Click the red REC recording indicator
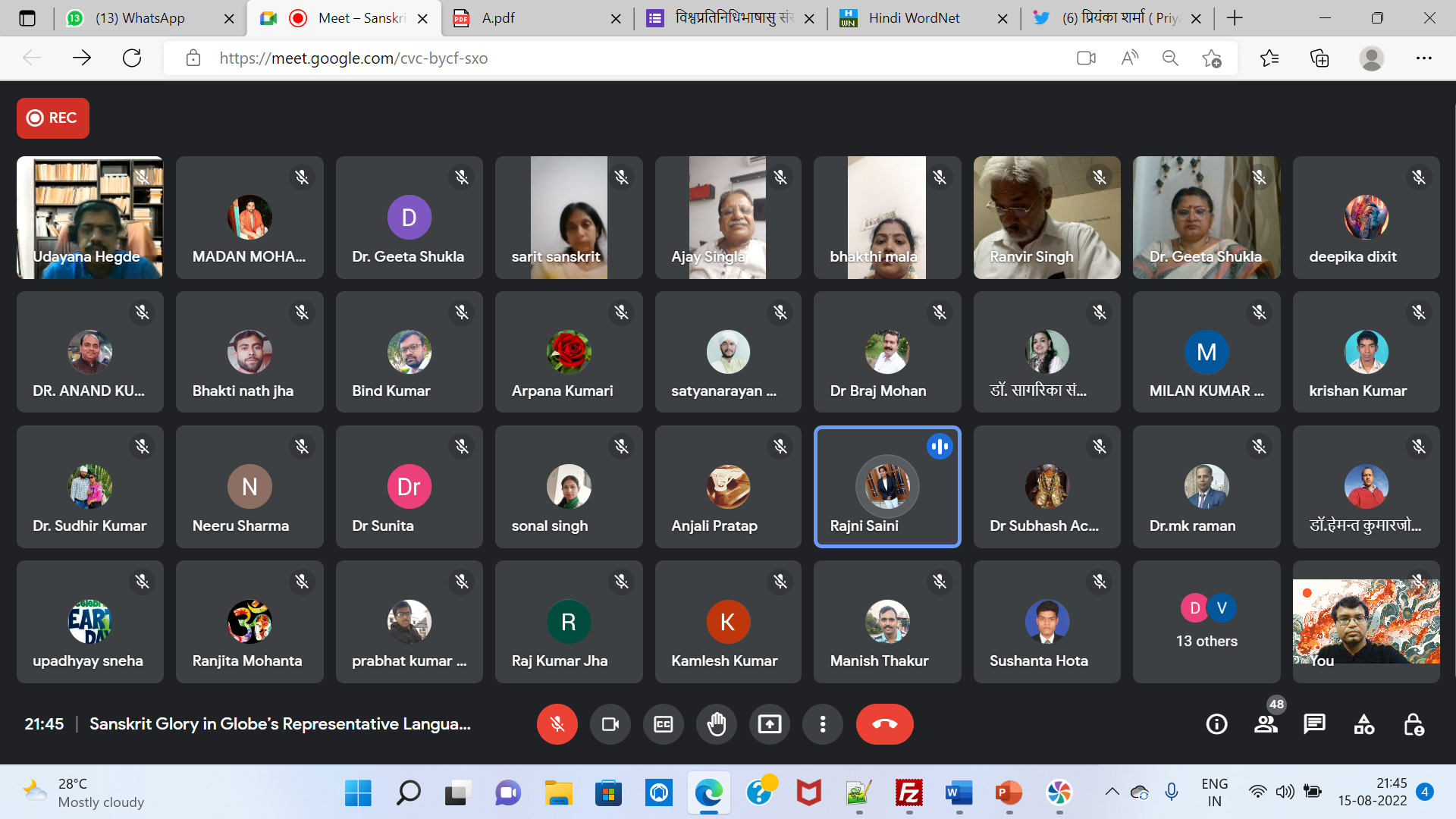Image resolution: width=1456 pixels, height=819 pixels. click(52, 118)
